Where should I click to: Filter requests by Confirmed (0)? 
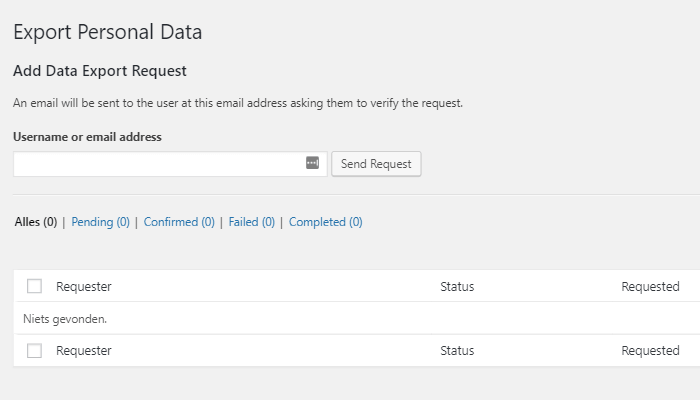click(179, 222)
